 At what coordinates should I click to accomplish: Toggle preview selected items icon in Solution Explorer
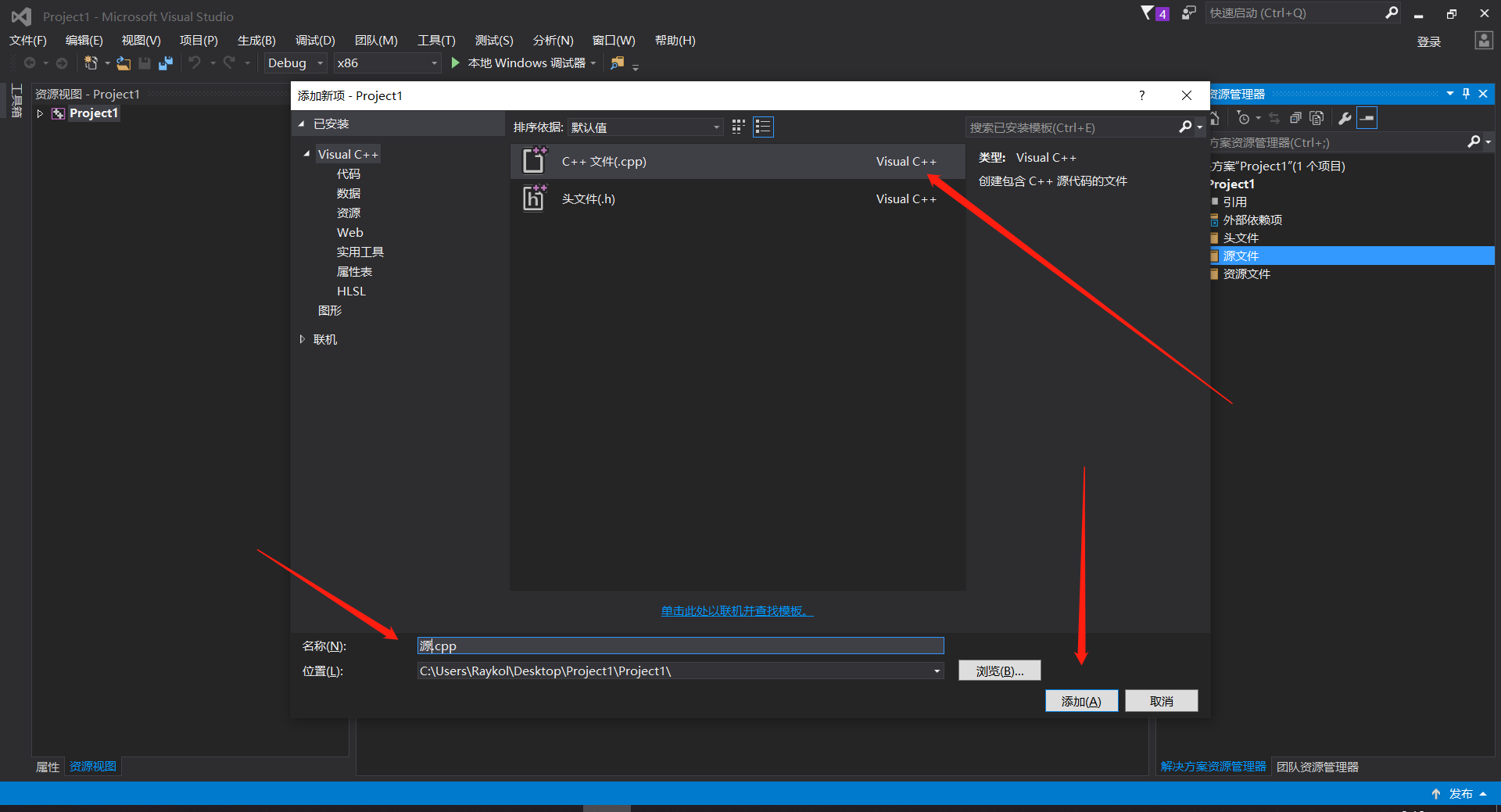(x=1367, y=118)
